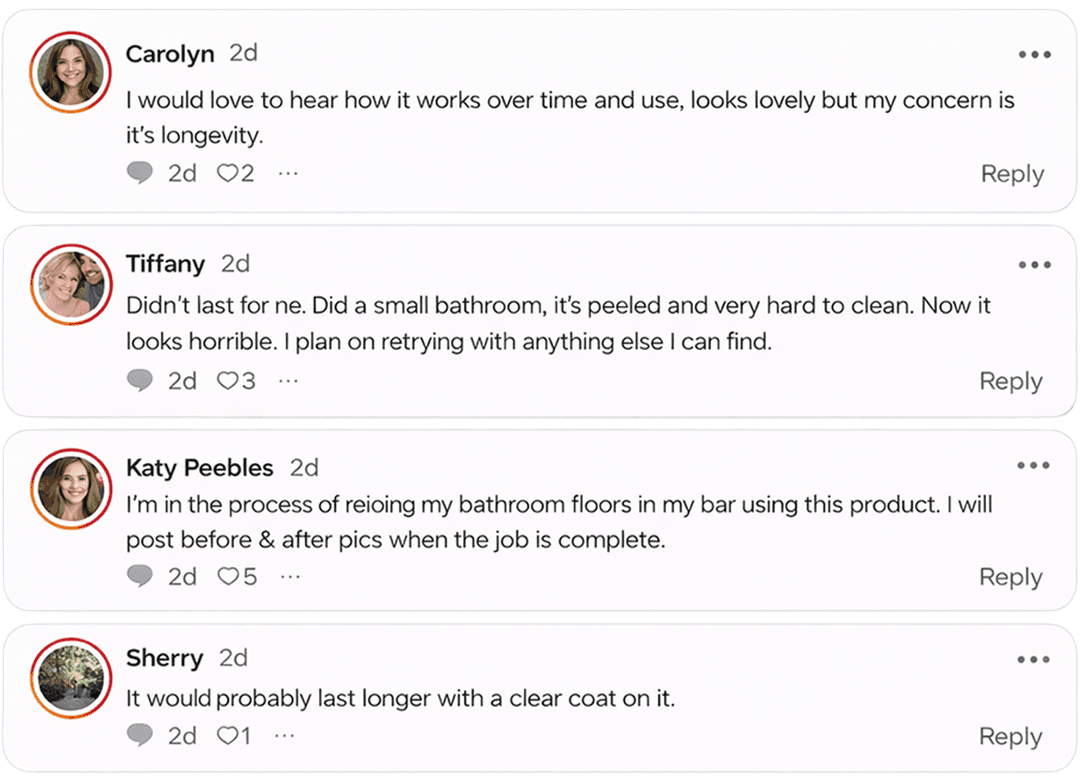Image resolution: width=1080 pixels, height=782 pixels.
Task: Click the comment bubble icon under Katy Peebles' comment
Action: pyautogui.click(x=140, y=577)
